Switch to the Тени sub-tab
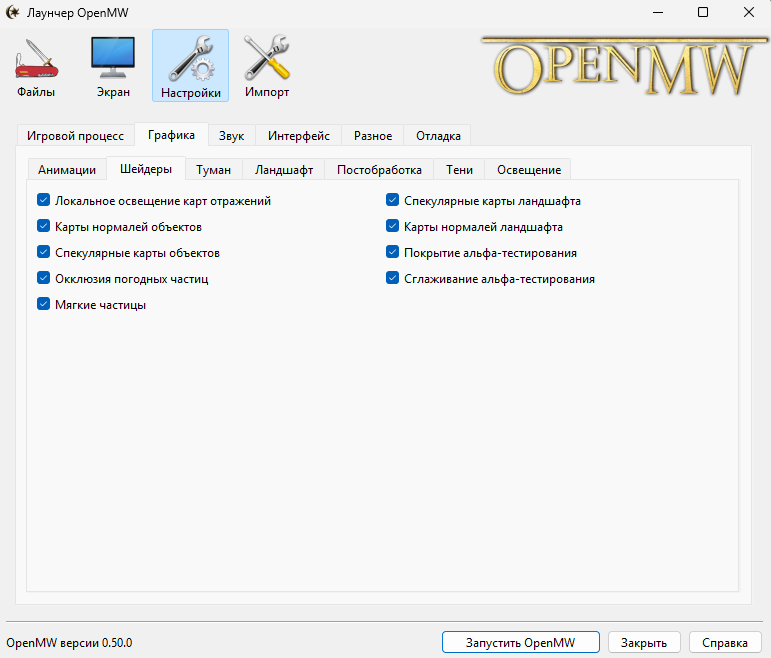 pyautogui.click(x=459, y=170)
